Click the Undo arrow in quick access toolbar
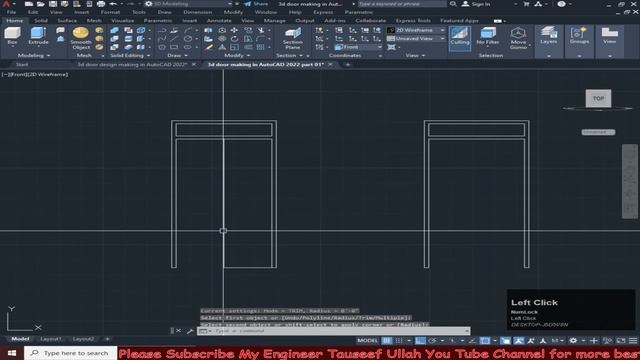The width and height of the screenshot is (640, 360). [x=113, y=4]
